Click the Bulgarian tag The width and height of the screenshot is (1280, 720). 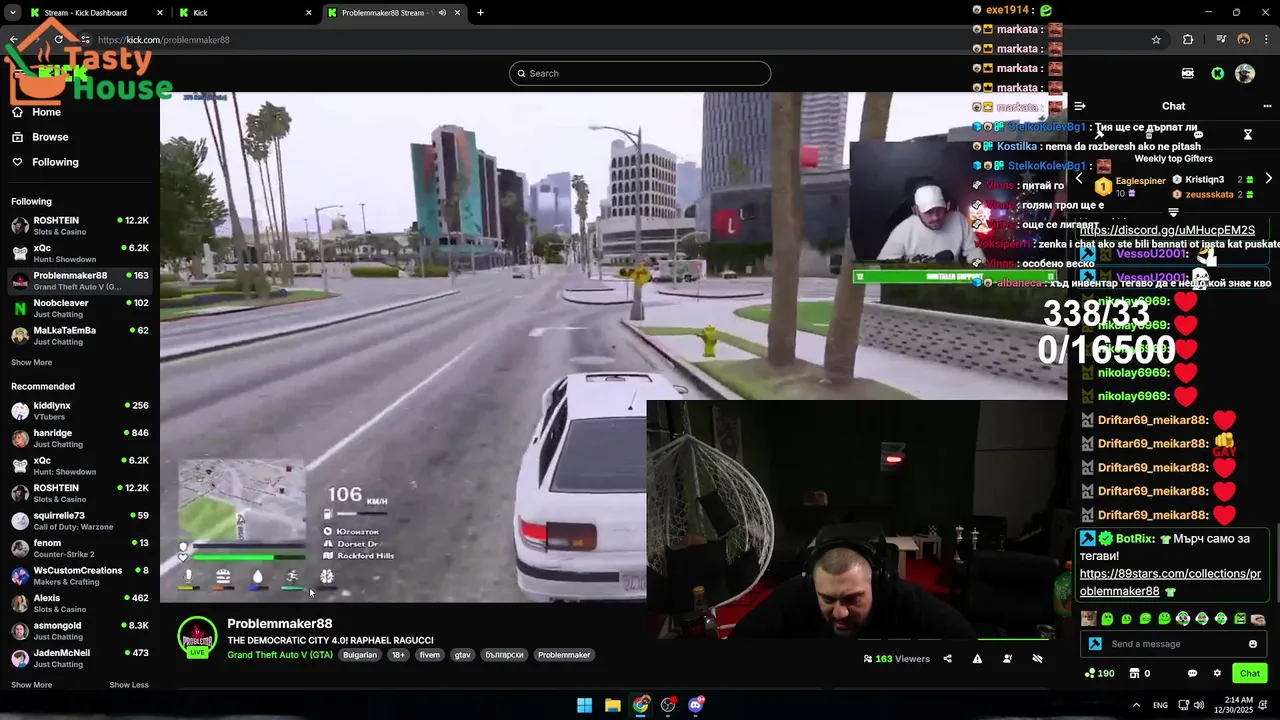360,655
